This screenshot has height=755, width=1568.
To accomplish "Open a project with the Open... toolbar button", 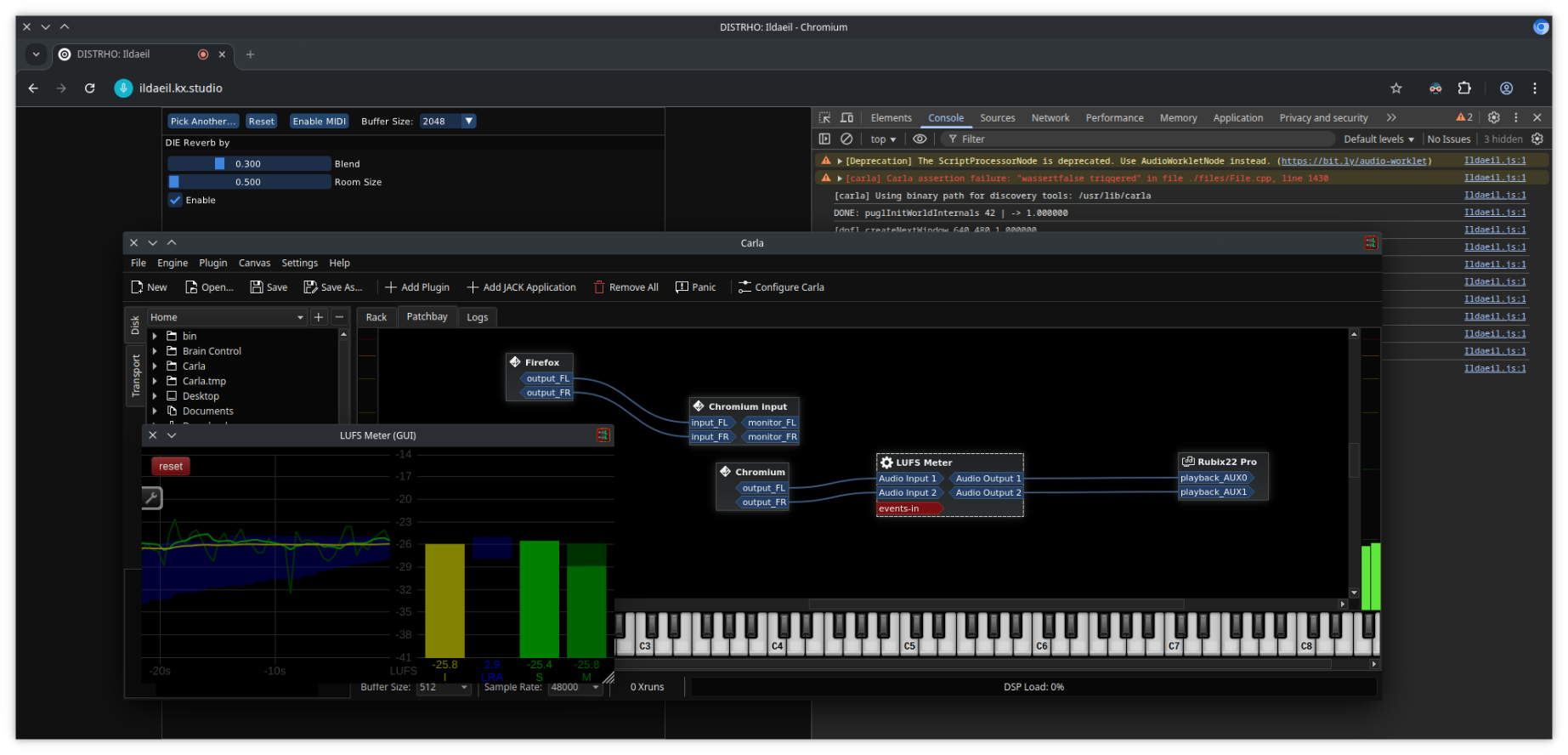I will [x=209, y=287].
